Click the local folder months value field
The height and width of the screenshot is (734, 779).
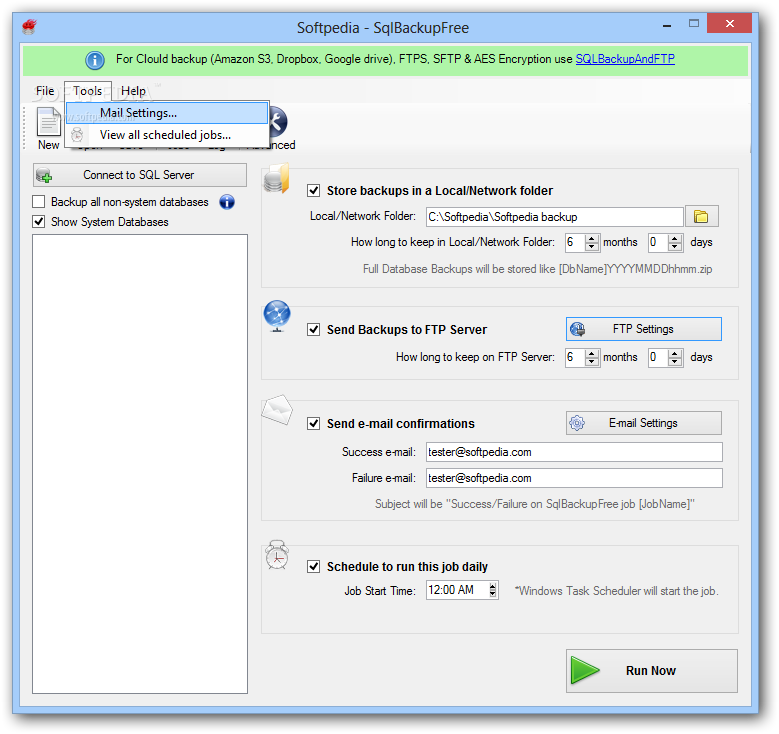(575, 242)
